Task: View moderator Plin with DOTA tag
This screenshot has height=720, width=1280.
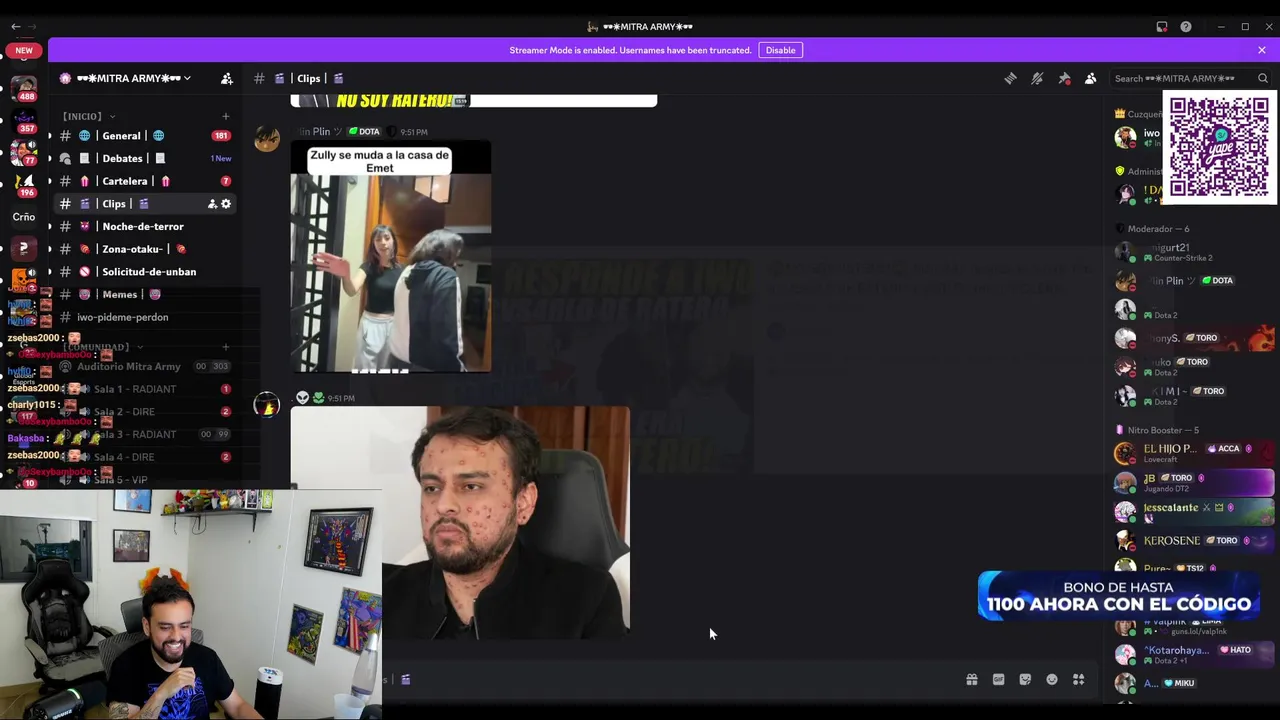Action: click(1193, 281)
